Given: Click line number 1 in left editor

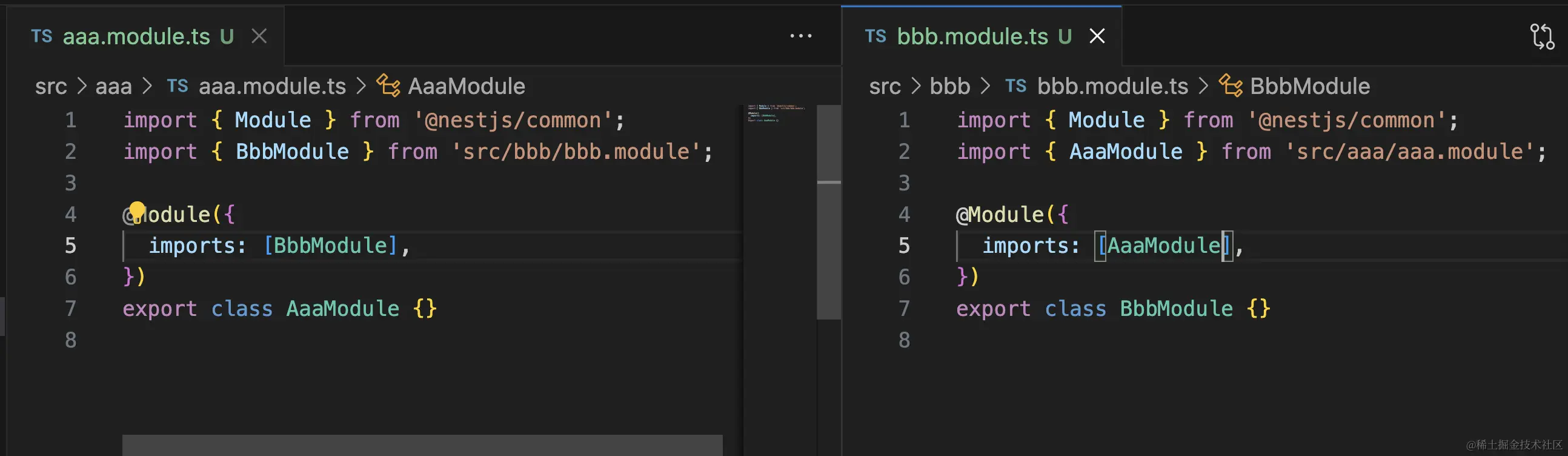Looking at the screenshot, I should click(x=71, y=120).
